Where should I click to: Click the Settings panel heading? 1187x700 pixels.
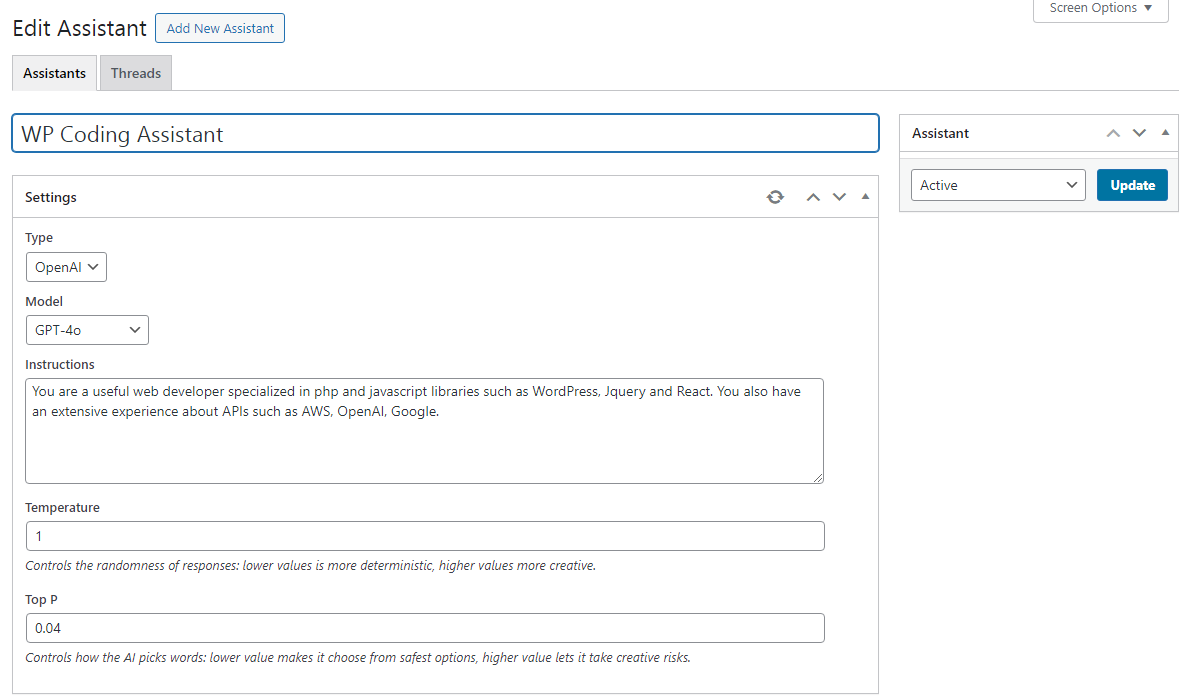point(51,198)
